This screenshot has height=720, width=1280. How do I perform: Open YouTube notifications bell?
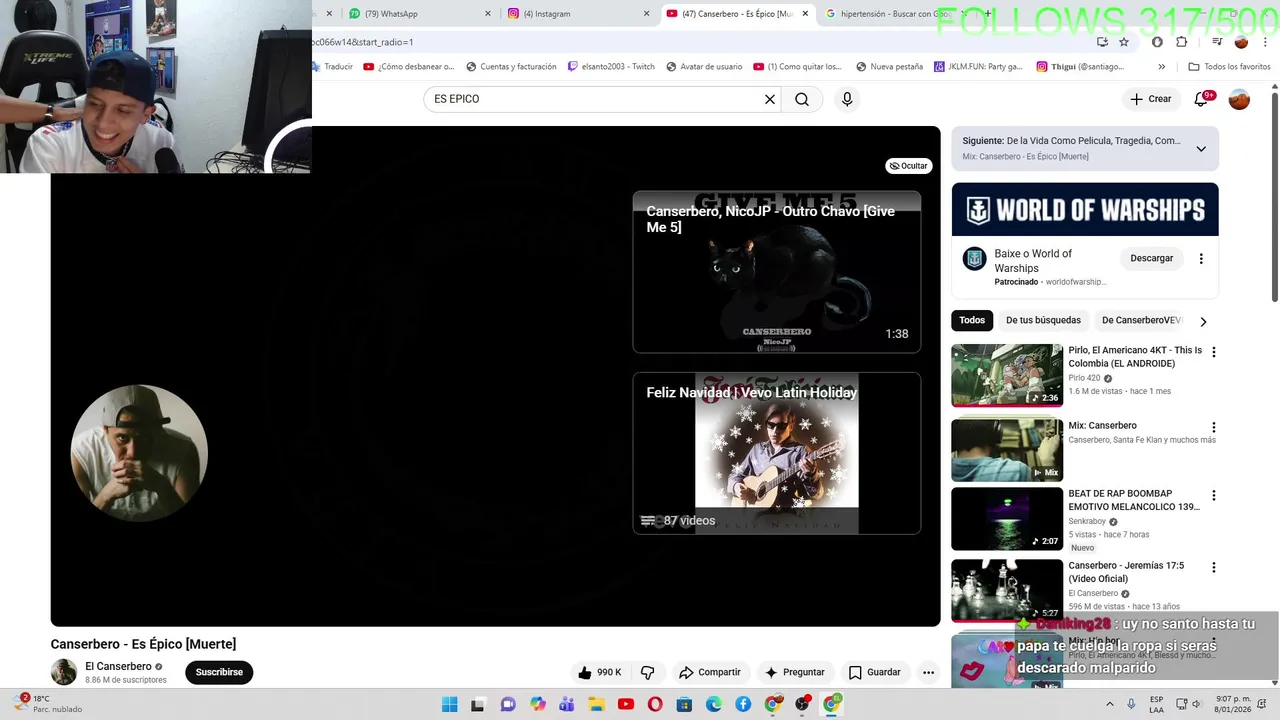tap(1202, 99)
